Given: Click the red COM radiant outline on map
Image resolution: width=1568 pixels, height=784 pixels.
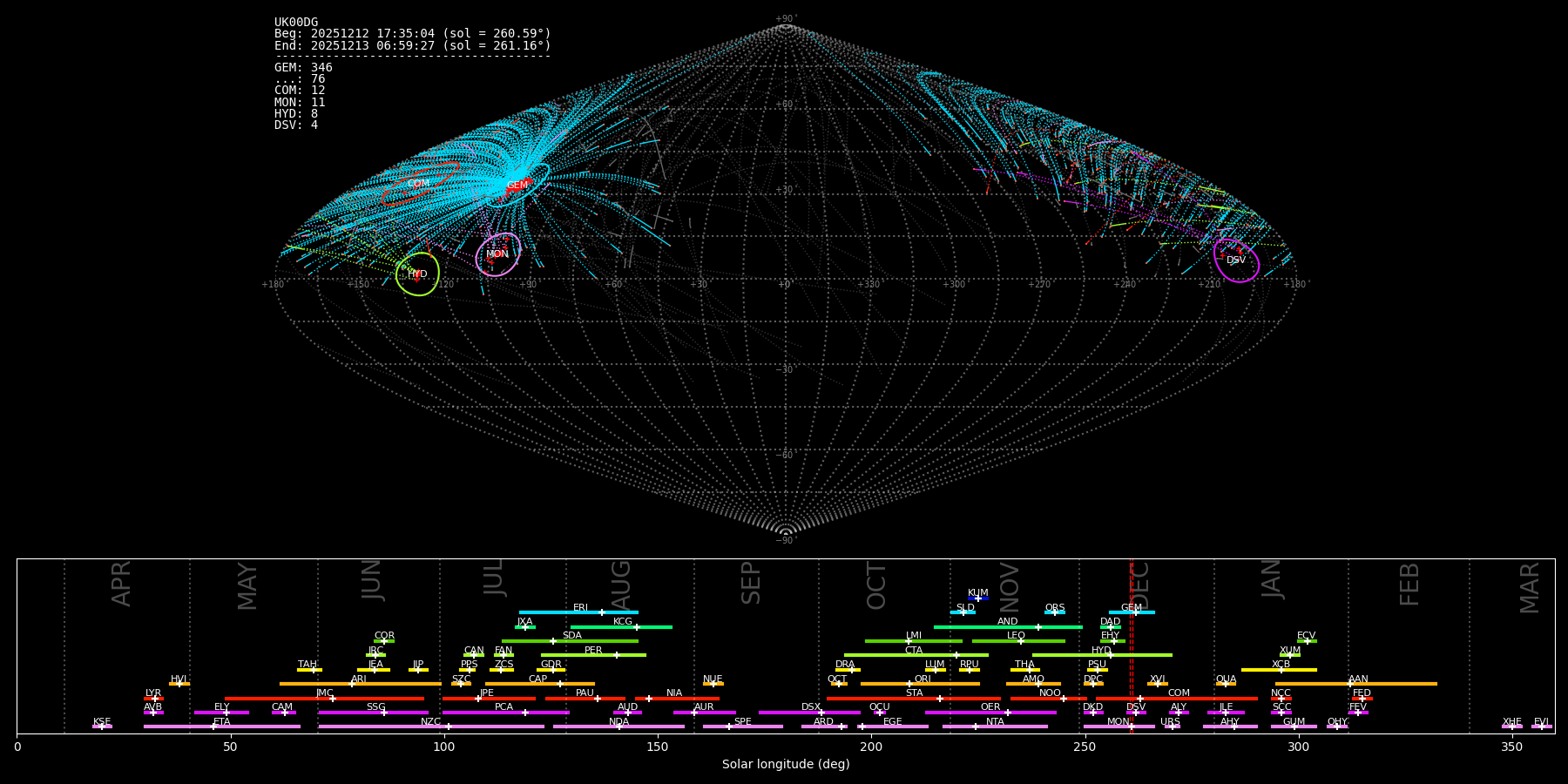Looking at the screenshot, I should tap(420, 184).
